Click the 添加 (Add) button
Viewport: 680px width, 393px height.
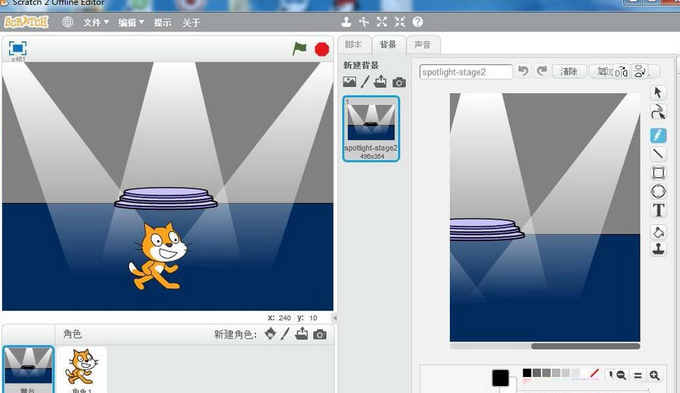point(604,71)
